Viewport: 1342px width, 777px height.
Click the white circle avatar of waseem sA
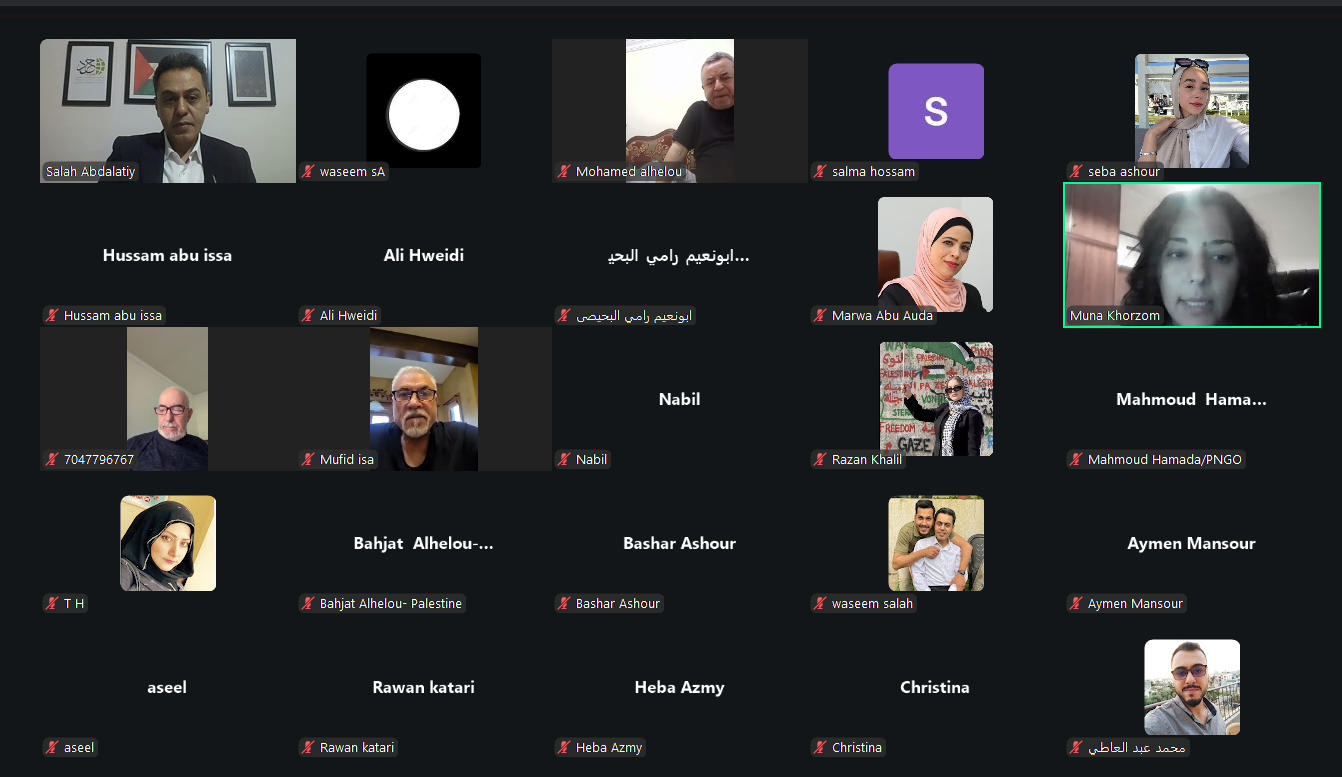[424, 111]
